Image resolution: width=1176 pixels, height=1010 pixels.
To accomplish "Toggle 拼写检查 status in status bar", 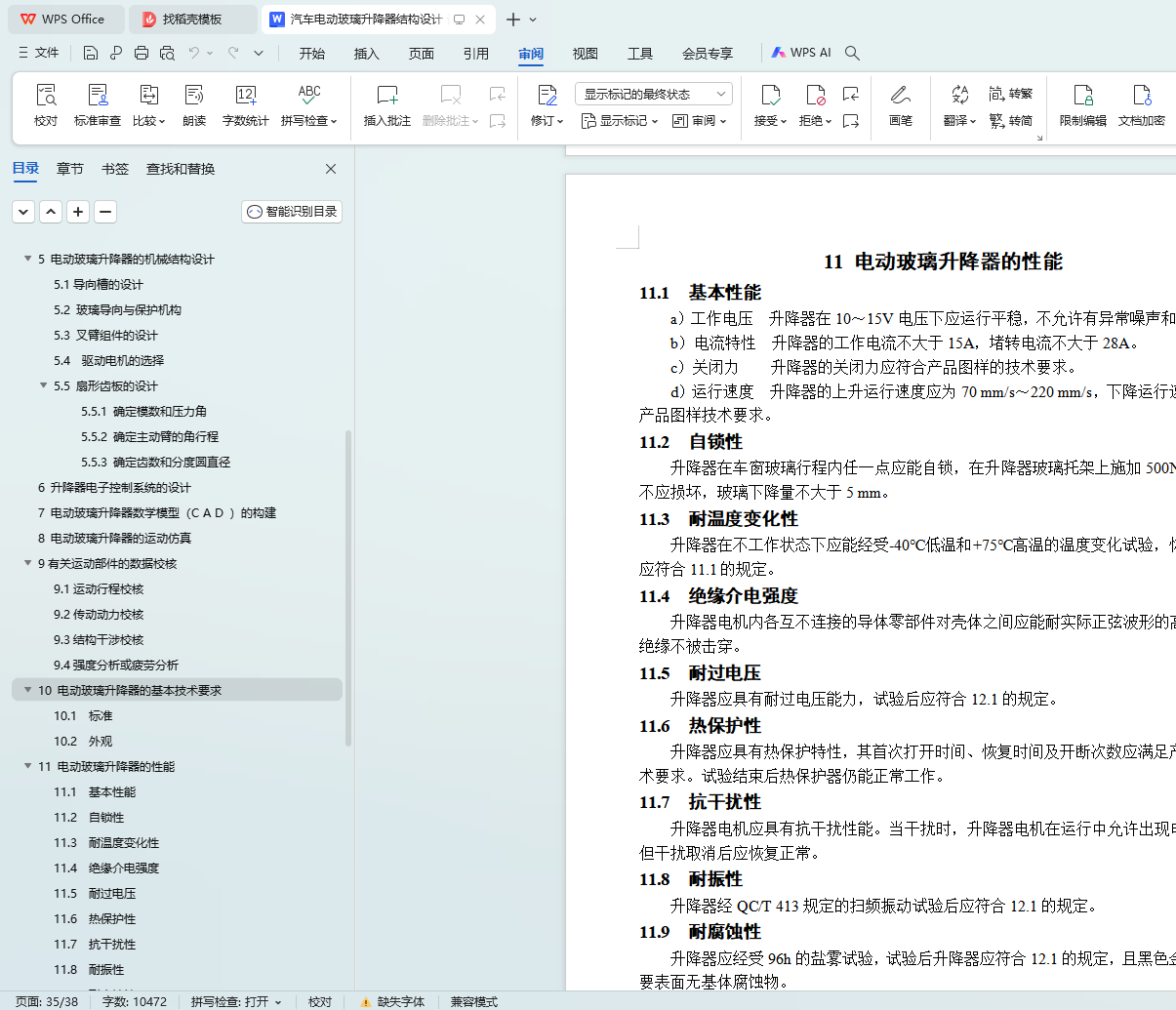I will [x=235, y=1001].
